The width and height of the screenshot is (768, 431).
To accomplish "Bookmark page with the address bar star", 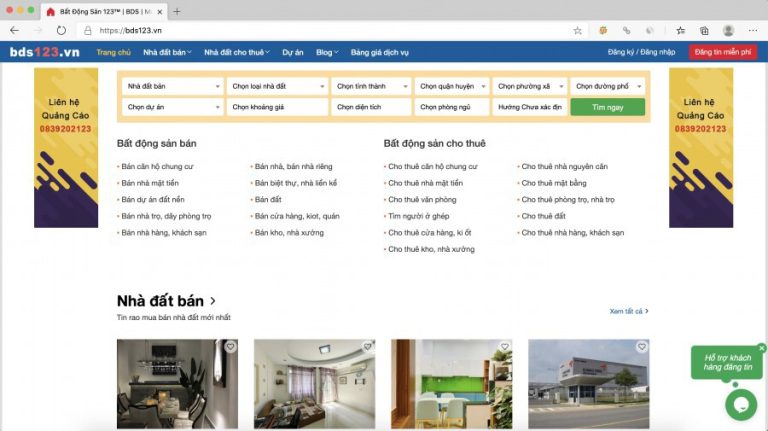I will click(577, 30).
